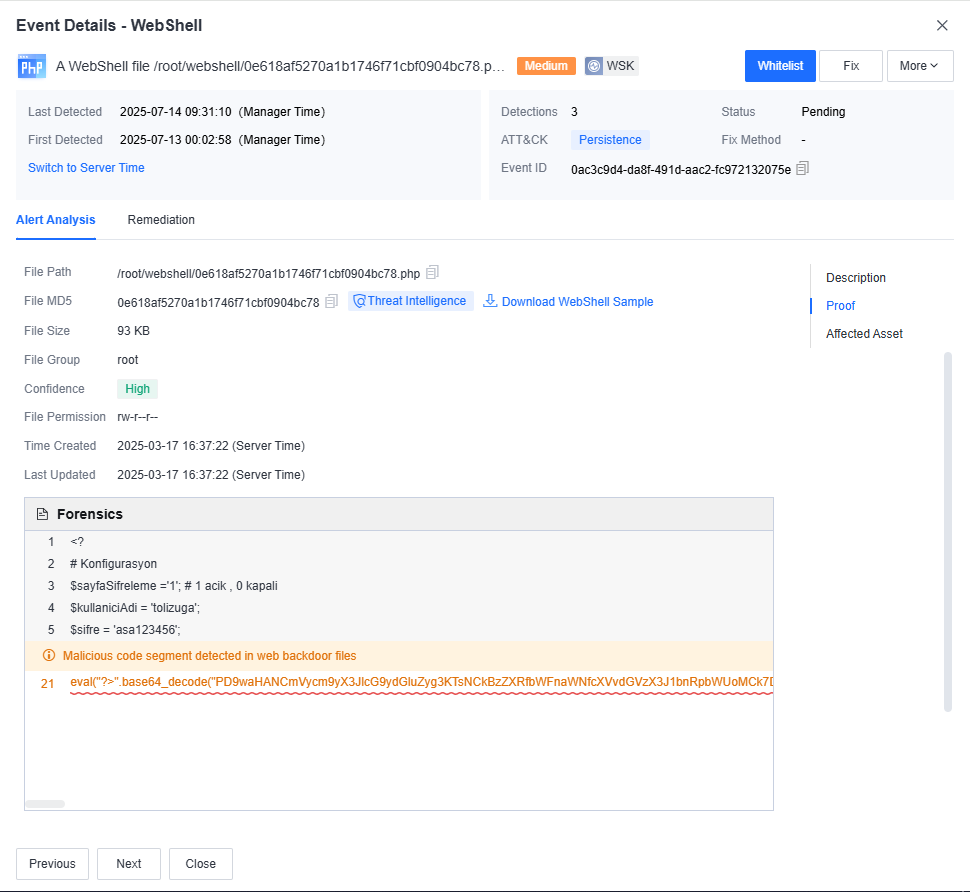This screenshot has width=970, height=892.
Task: Click the '# Konfigurasyon' code line
Action: pyautogui.click(x=113, y=564)
